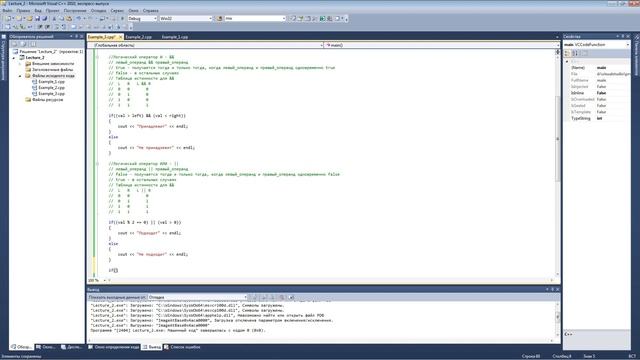Open the main() member dropdown

[x=442, y=45]
